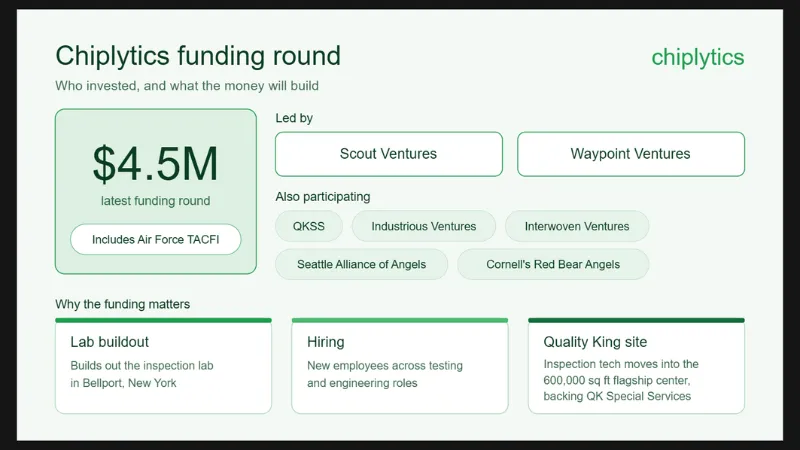Open the Lab buildout card heading
800x450 pixels.
click(x=110, y=342)
